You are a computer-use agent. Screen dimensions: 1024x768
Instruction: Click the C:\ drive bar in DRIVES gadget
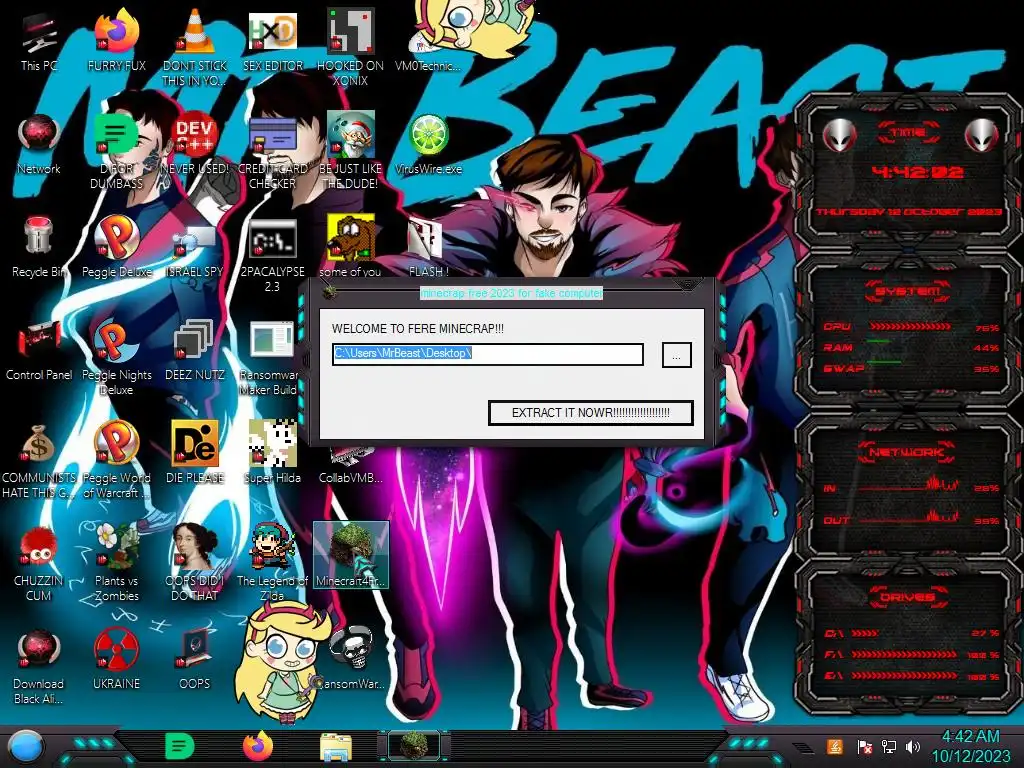click(865, 633)
